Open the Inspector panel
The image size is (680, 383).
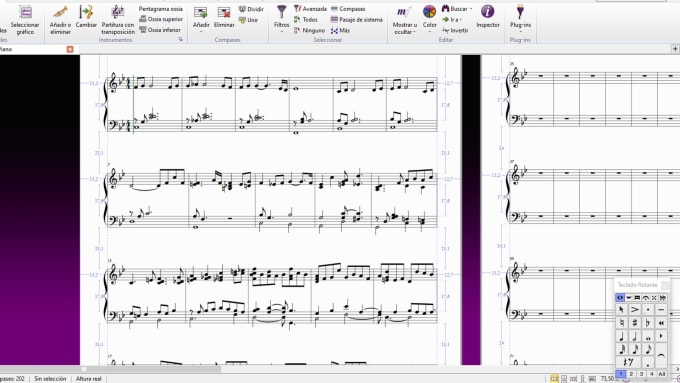coord(488,17)
